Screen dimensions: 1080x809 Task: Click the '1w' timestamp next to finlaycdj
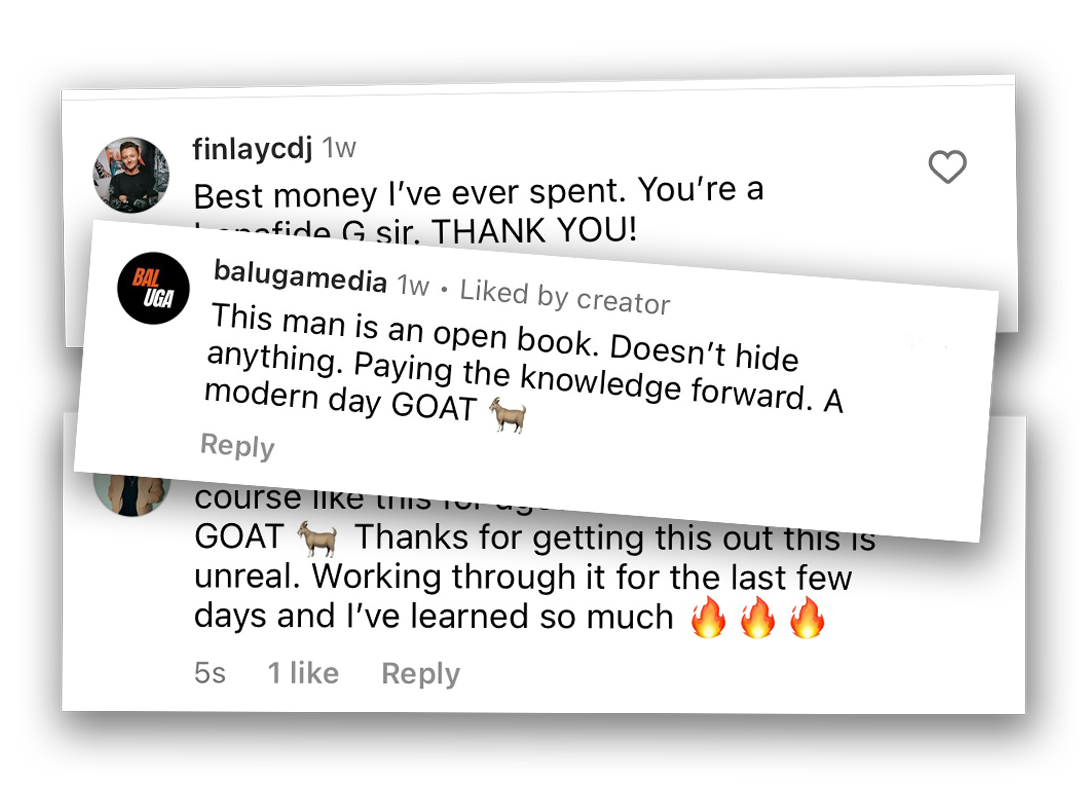(339, 147)
